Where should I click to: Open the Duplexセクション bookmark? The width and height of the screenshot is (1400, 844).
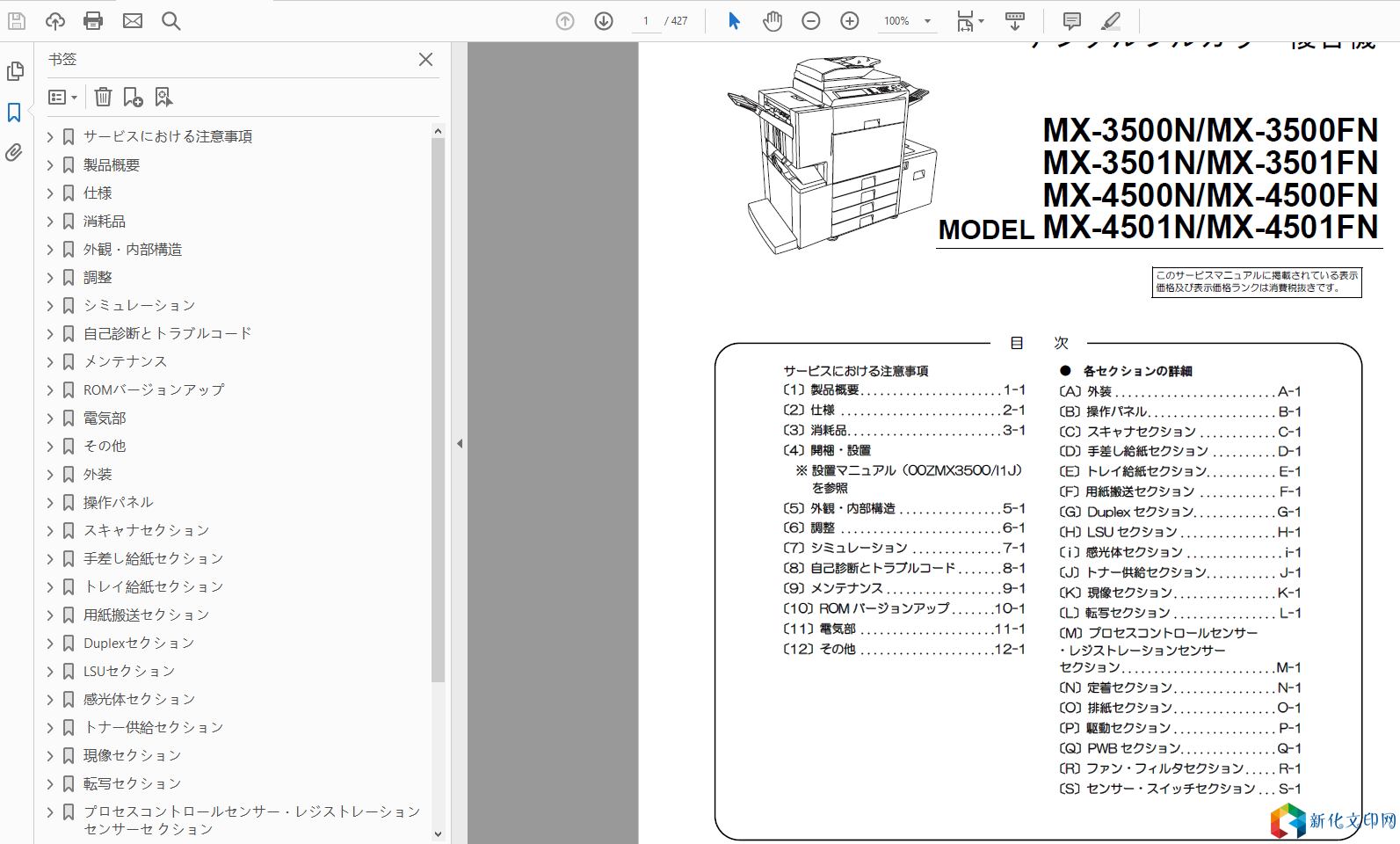139,643
